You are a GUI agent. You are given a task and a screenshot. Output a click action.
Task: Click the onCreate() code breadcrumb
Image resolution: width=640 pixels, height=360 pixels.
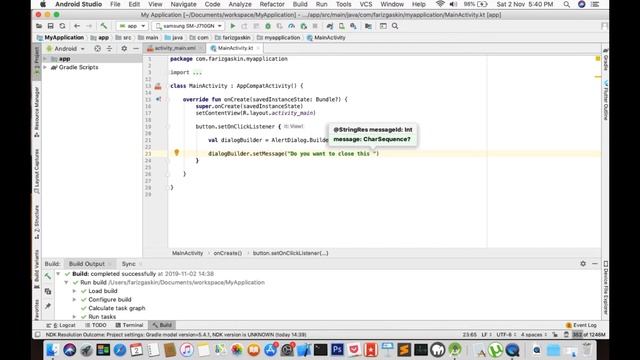pyautogui.click(x=227, y=253)
